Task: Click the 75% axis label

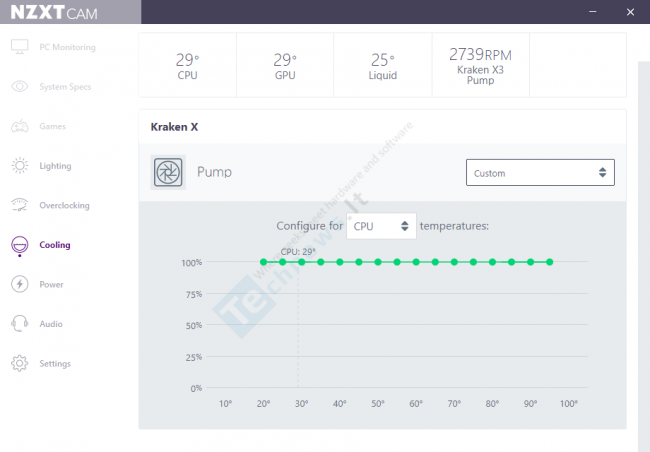Action: [194, 294]
